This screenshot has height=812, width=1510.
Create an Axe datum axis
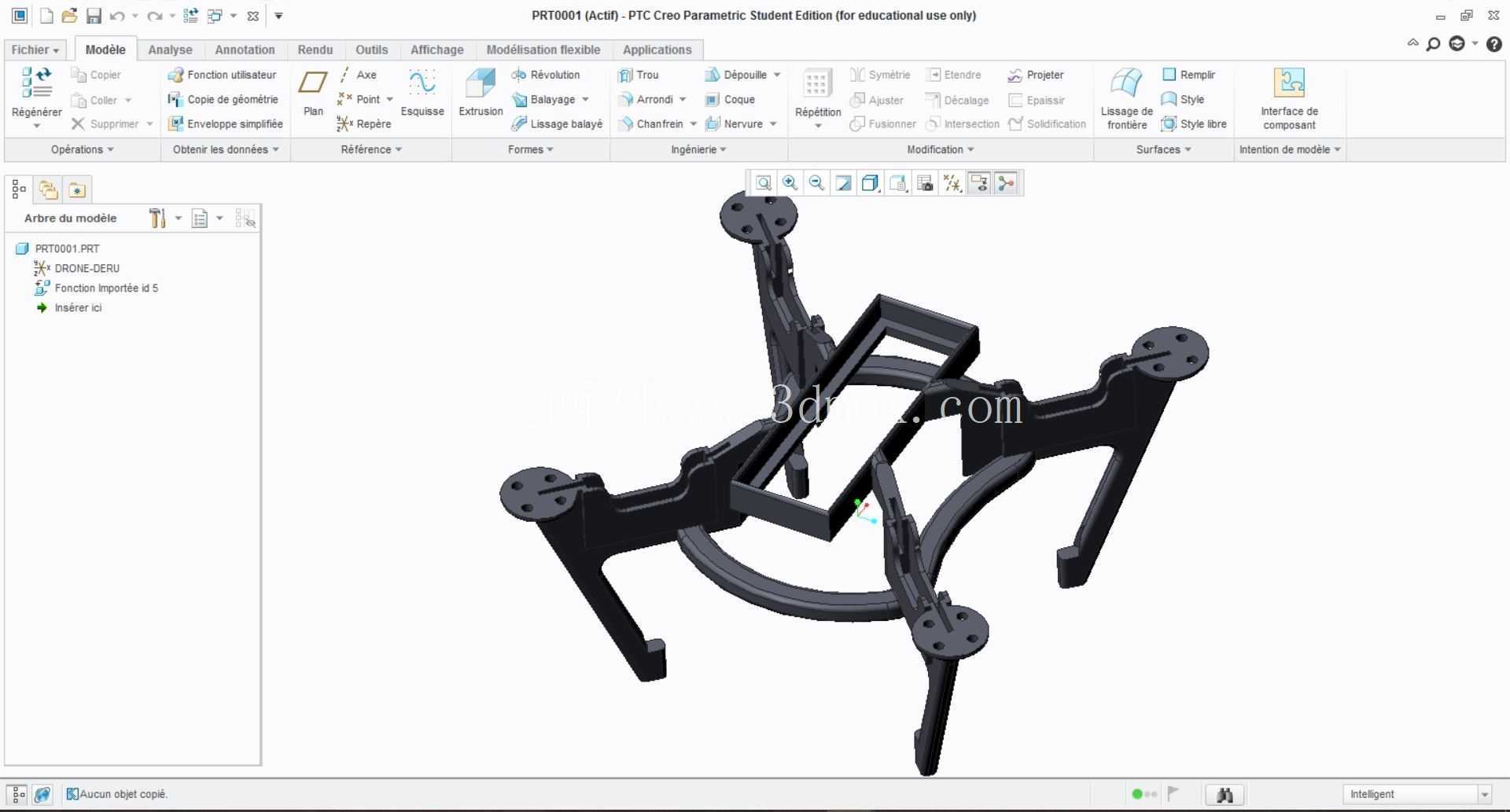tap(358, 75)
